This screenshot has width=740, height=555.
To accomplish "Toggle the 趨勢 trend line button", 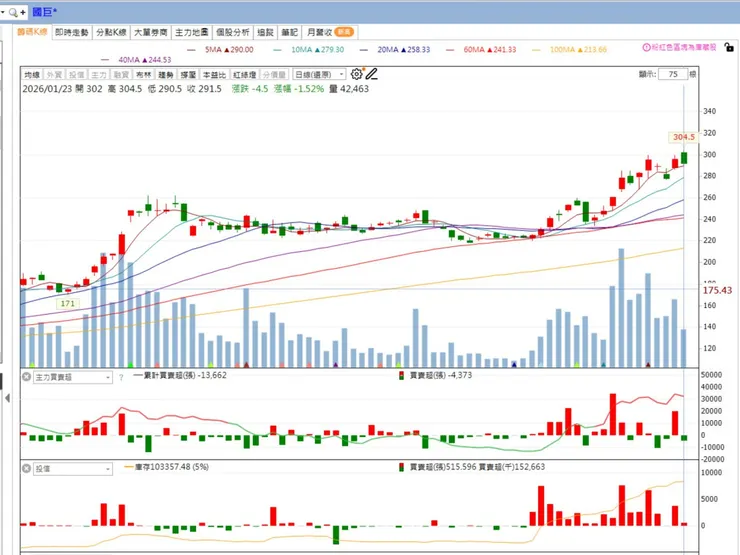I will [166, 75].
